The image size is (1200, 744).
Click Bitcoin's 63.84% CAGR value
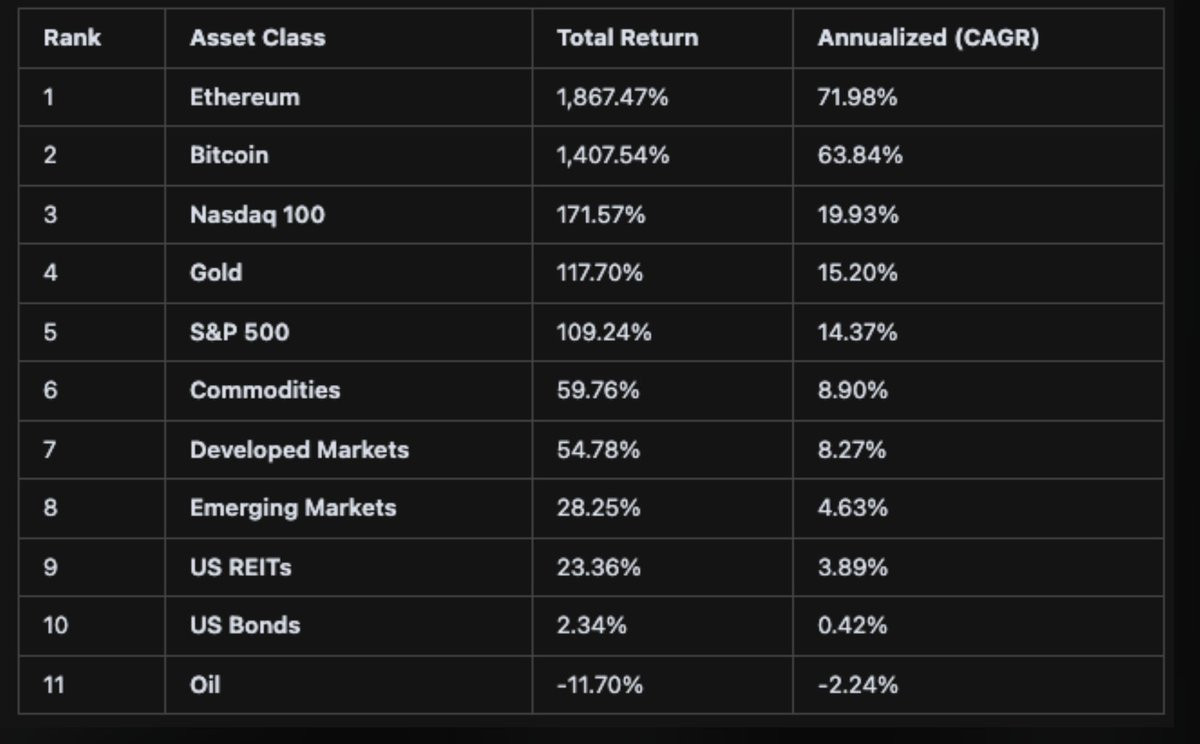[x=859, y=155]
